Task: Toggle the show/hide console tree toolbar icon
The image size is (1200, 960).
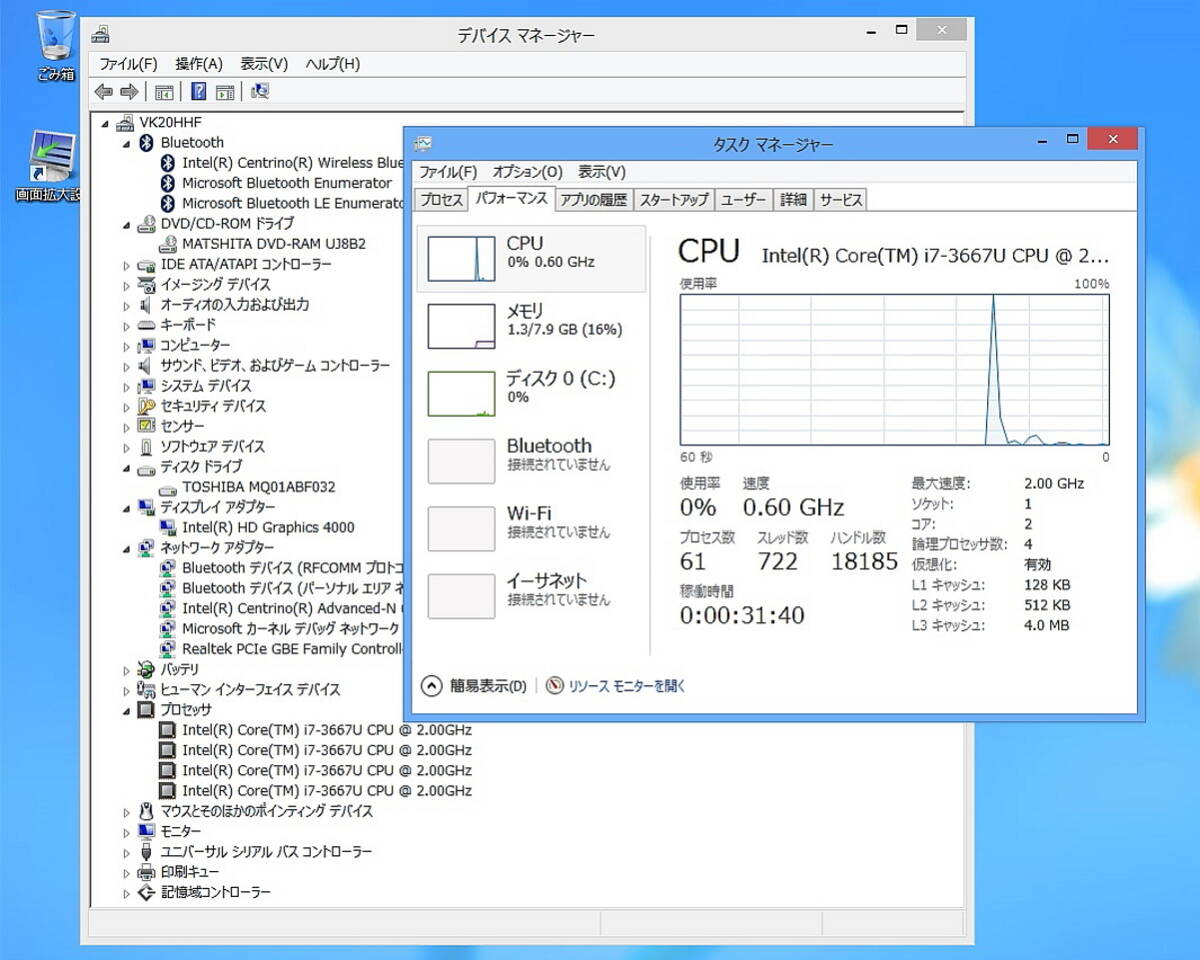Action: (x=164, y=92)
